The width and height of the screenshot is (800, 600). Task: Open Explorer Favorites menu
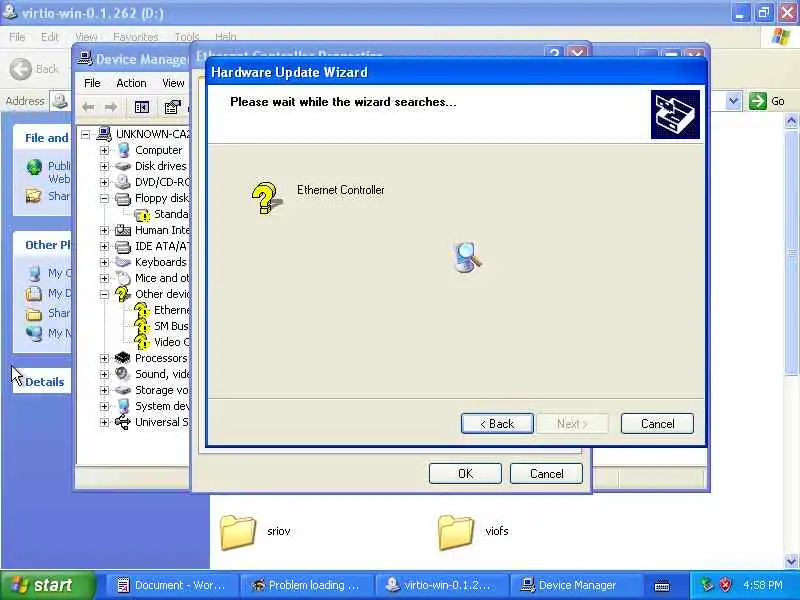[135, 37]
